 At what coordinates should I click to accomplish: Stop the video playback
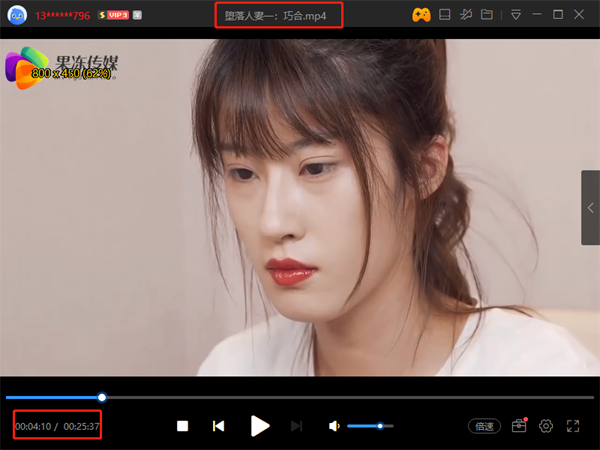(183, 426)
